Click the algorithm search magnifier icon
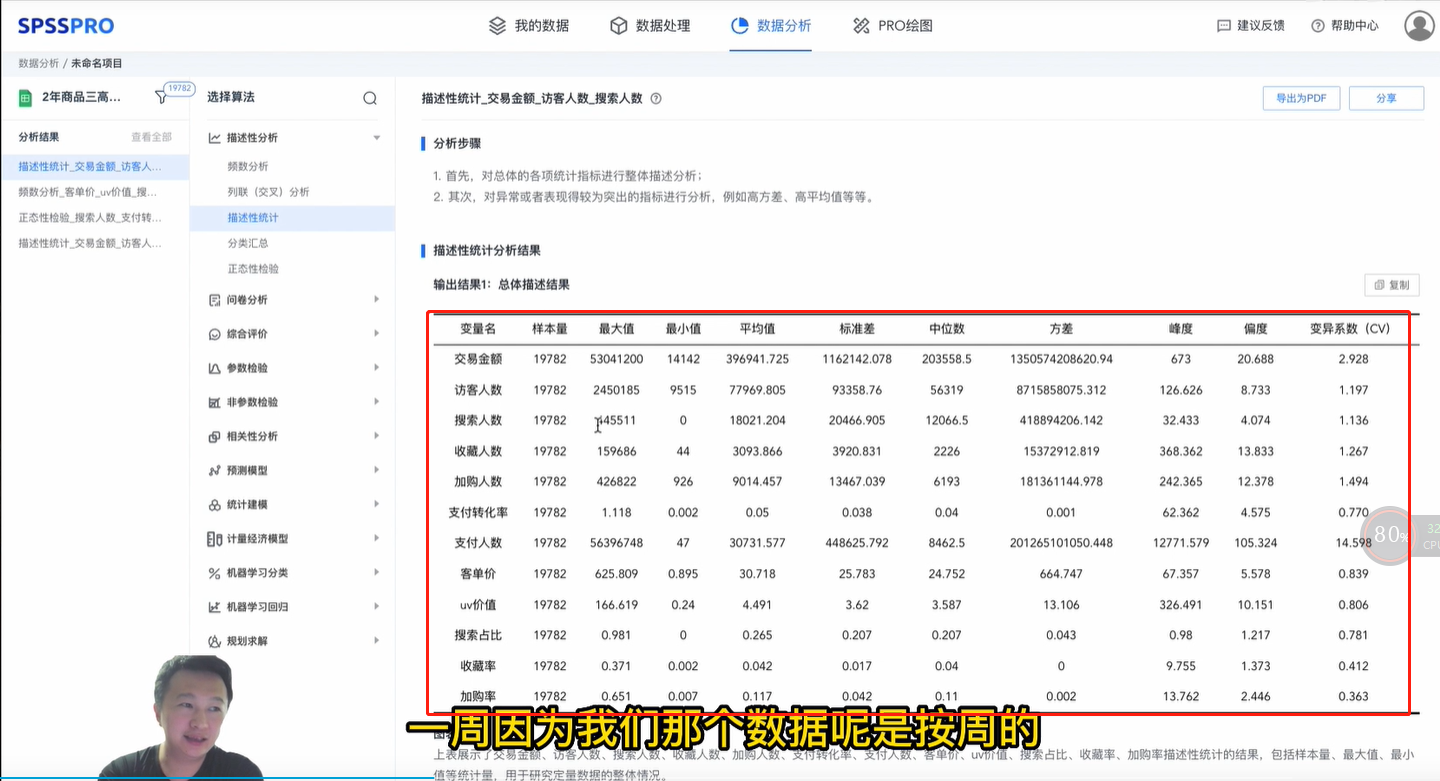 point(370,98)
